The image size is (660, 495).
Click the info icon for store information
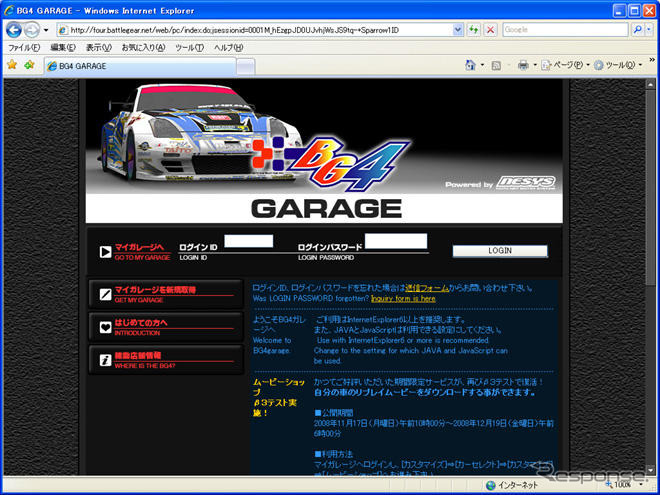click(105, 360)
